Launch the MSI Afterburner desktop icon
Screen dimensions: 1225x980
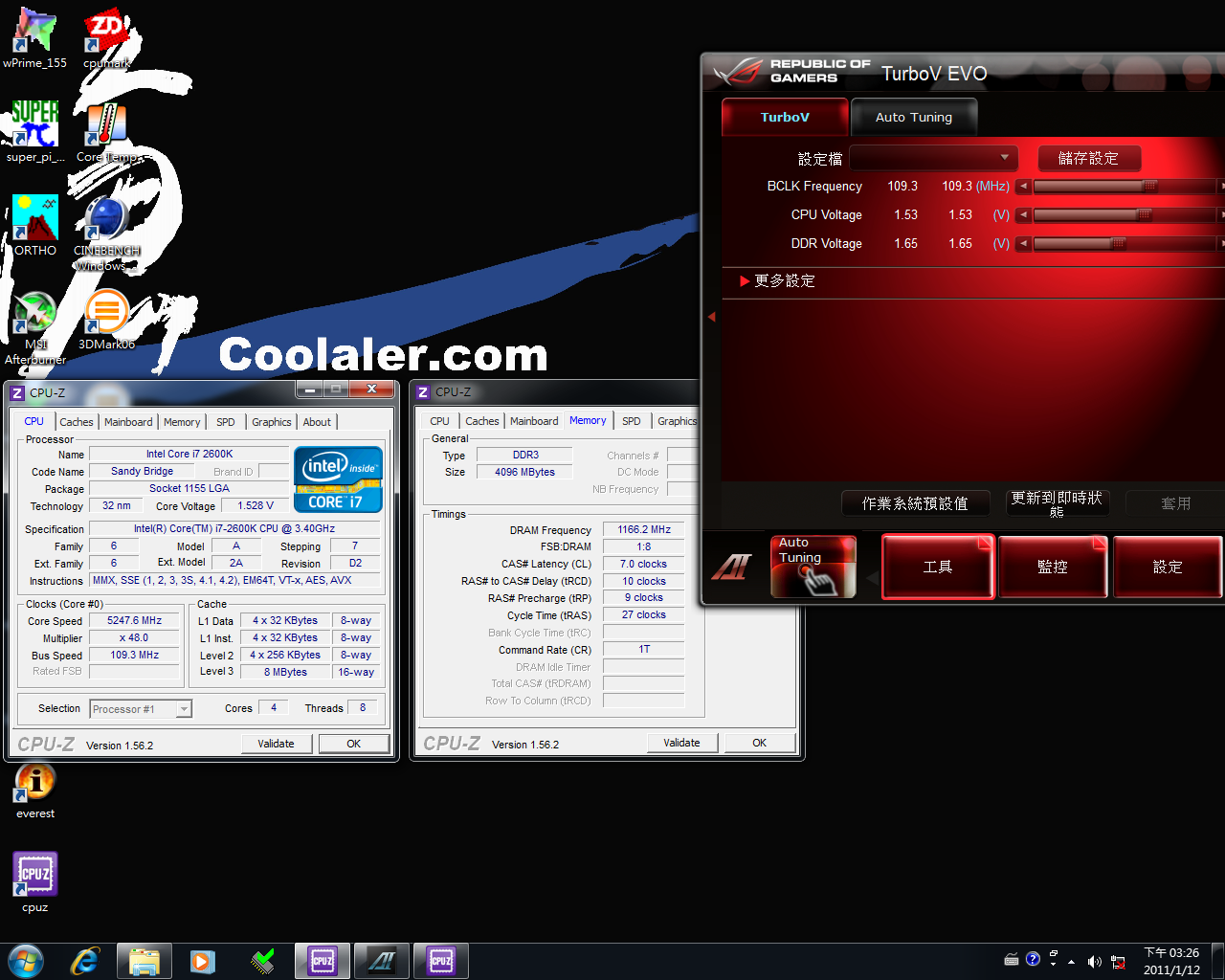pos(35,326)
